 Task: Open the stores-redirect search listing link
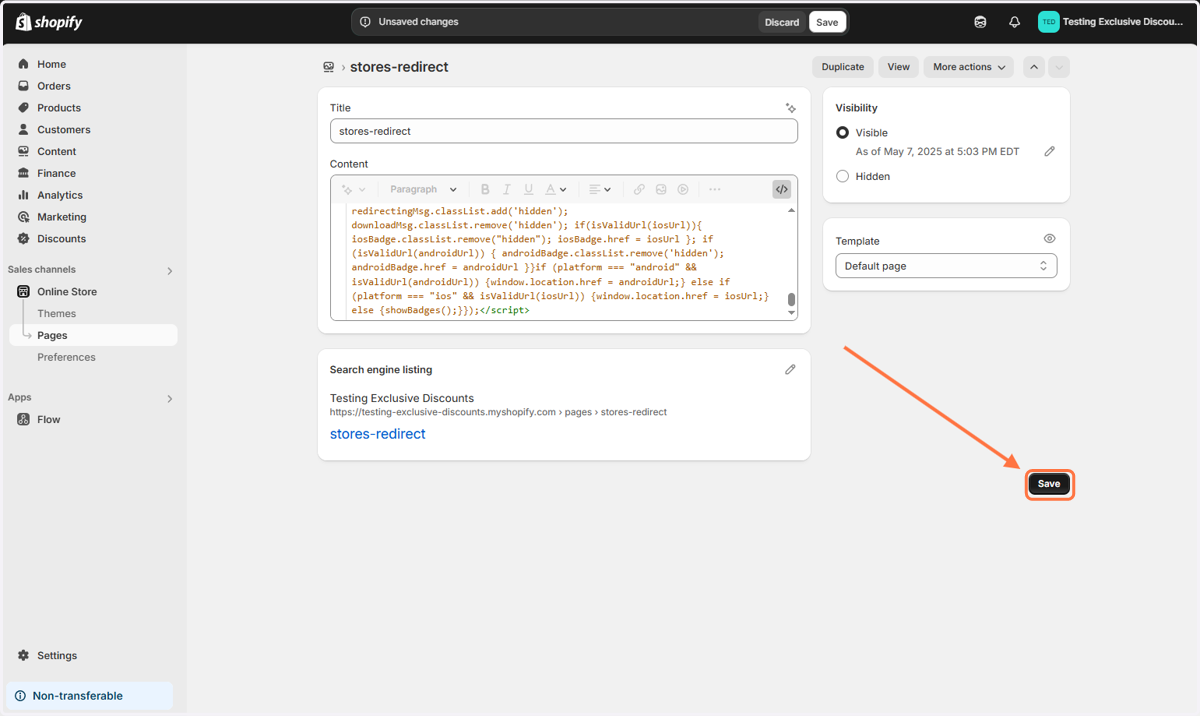(x=378, y=434)
